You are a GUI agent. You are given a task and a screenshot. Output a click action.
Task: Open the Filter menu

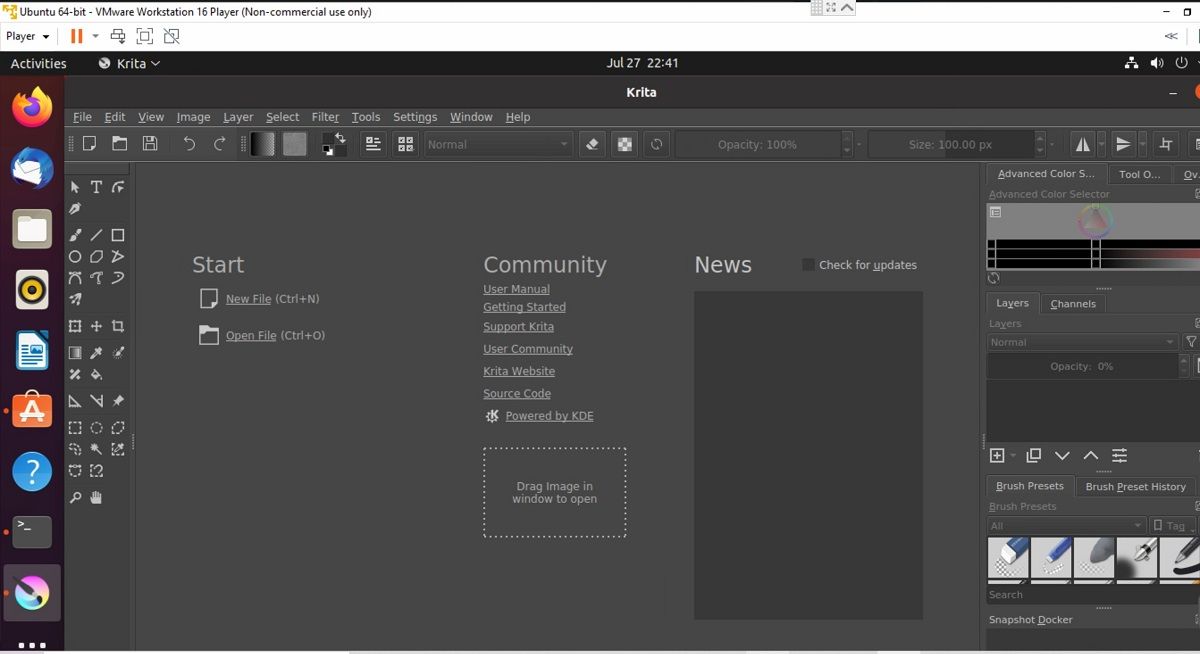pos(325,117)
